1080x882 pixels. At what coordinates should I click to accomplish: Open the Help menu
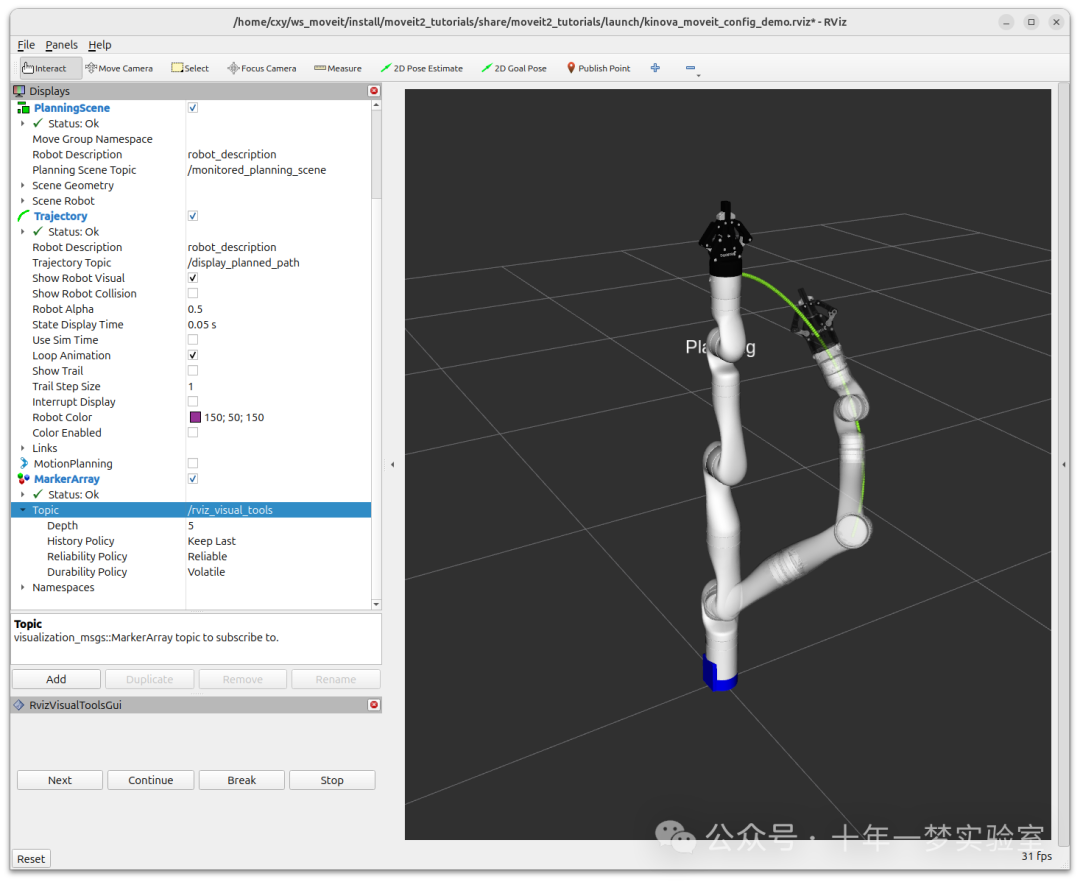[99, 45]
